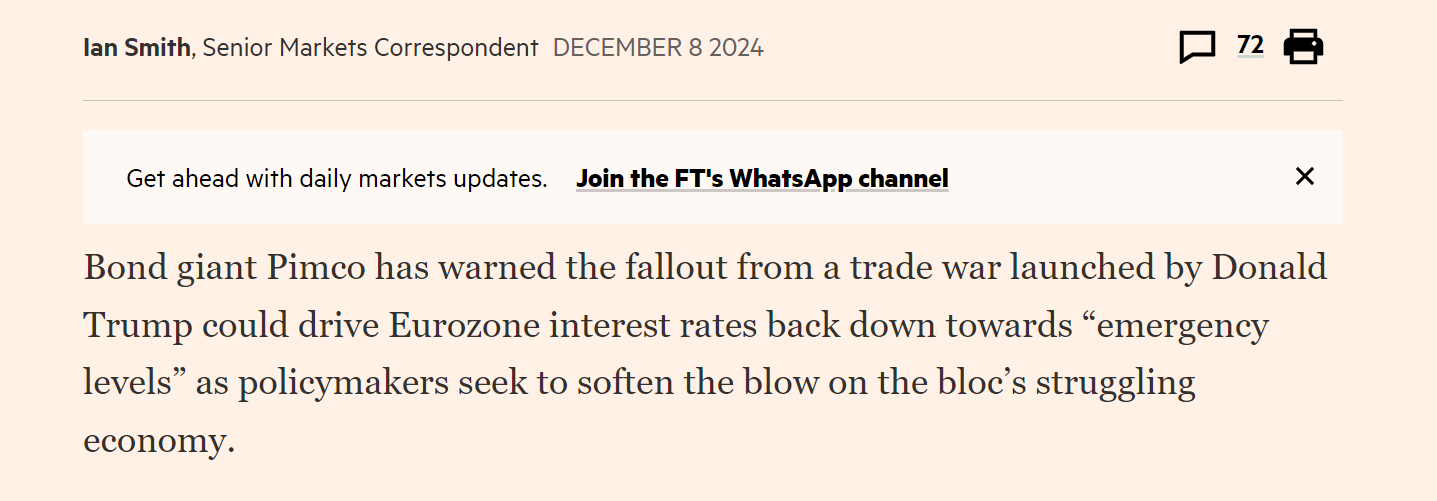Click the 'Get ahead with daily markets updates' text
The height and width of the screenshot is (501, 1437).
(336, 179)
